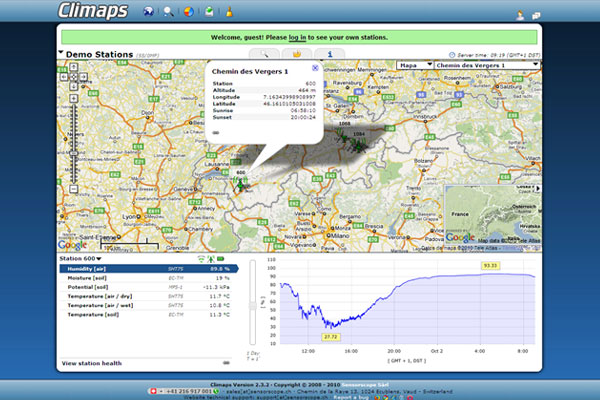Click View station health
The width and height of the screenshot is (600, 400).
click(x=91, y=363)
